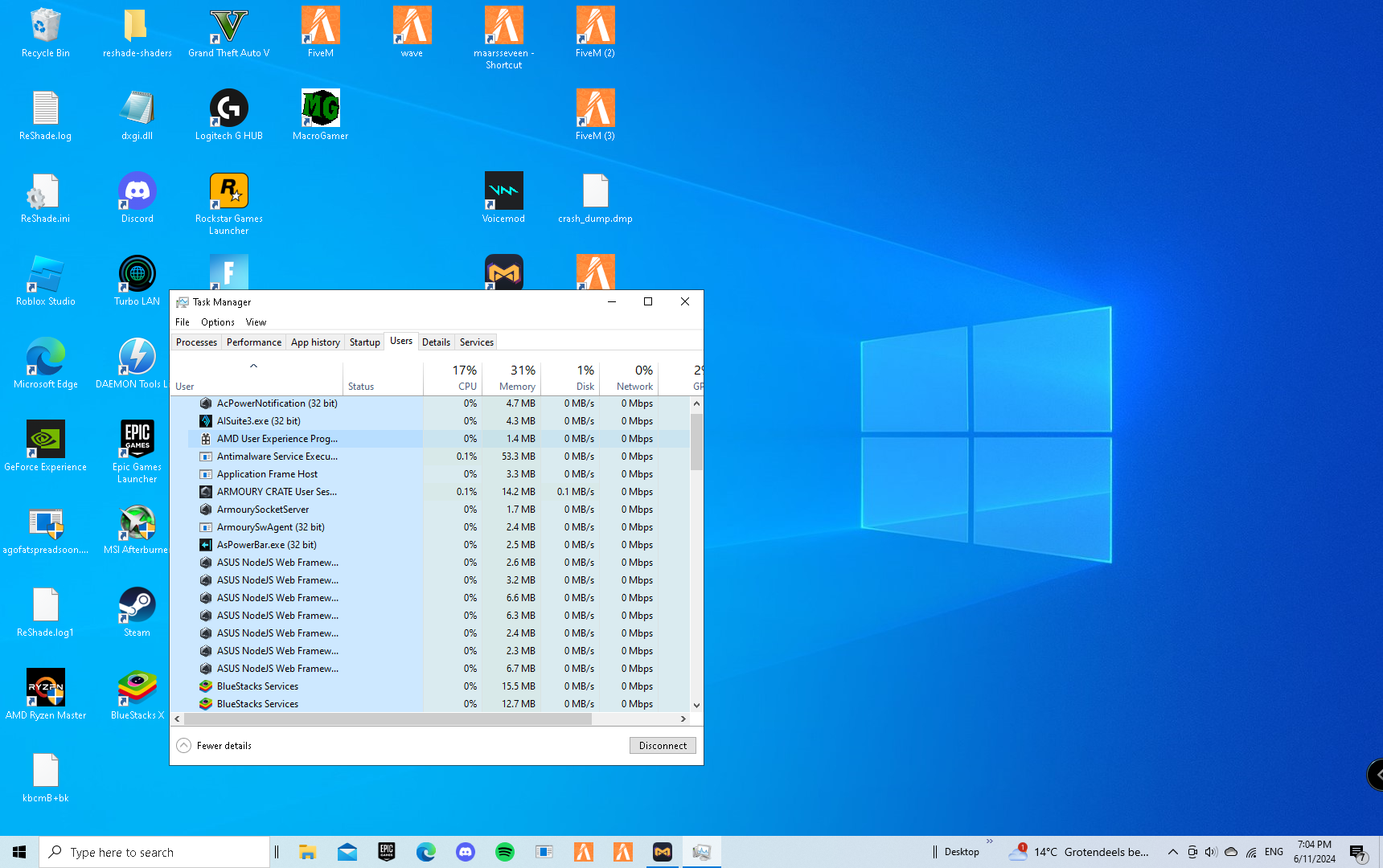Open the Recycle Bin
The image size is (1383, 868).
(x=46, y=27)
